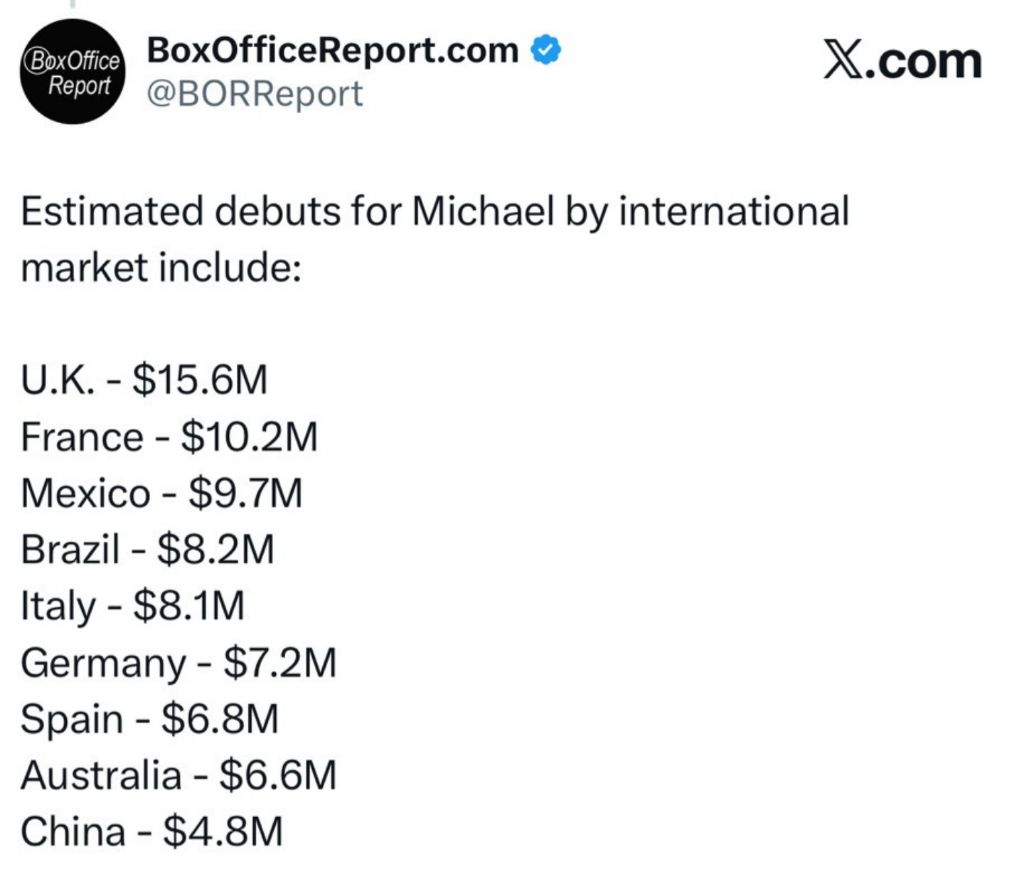Select the Australia - $6.6M line
Screen dimensions: 1024x889
click(178, 775)
